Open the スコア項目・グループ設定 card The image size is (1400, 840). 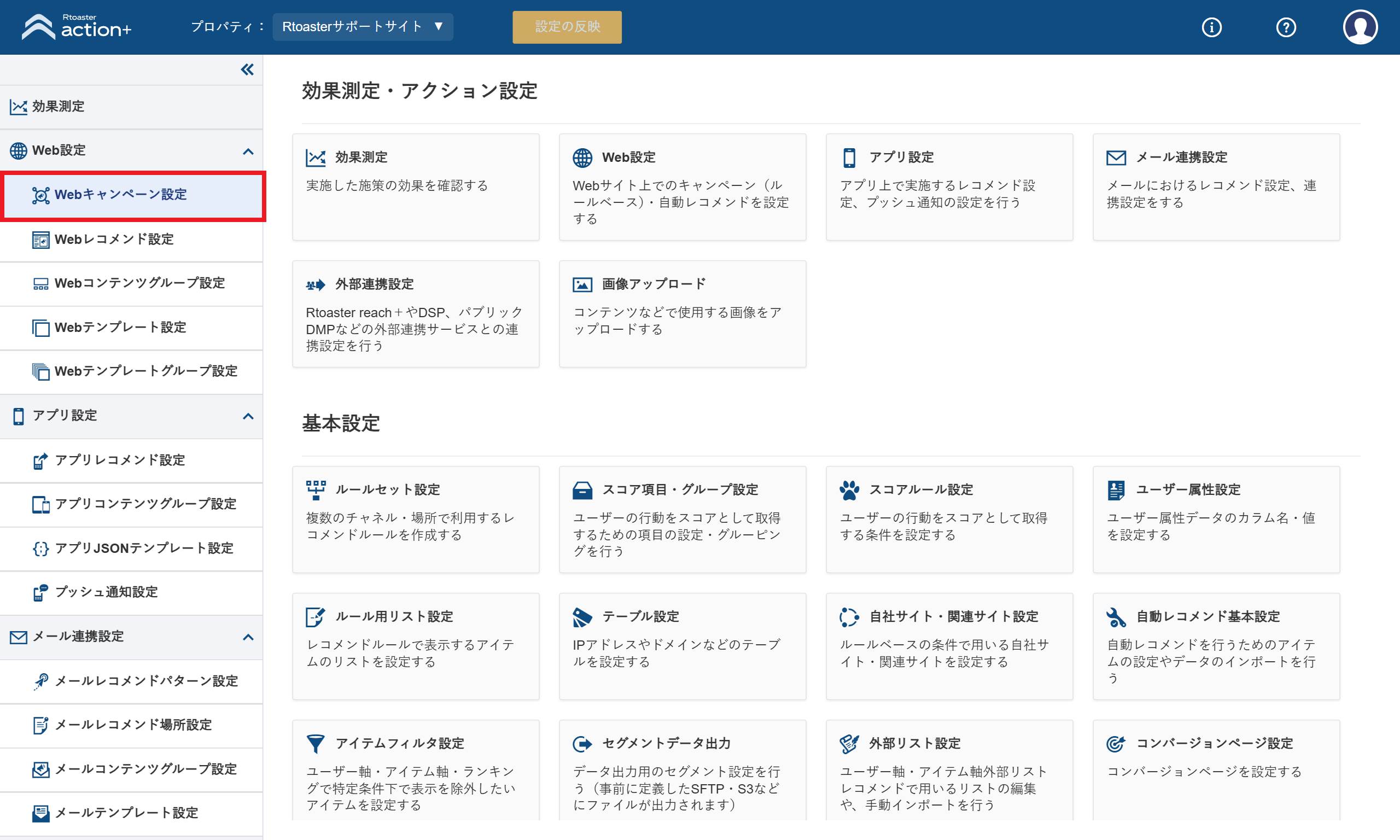(x=682, y=520)
